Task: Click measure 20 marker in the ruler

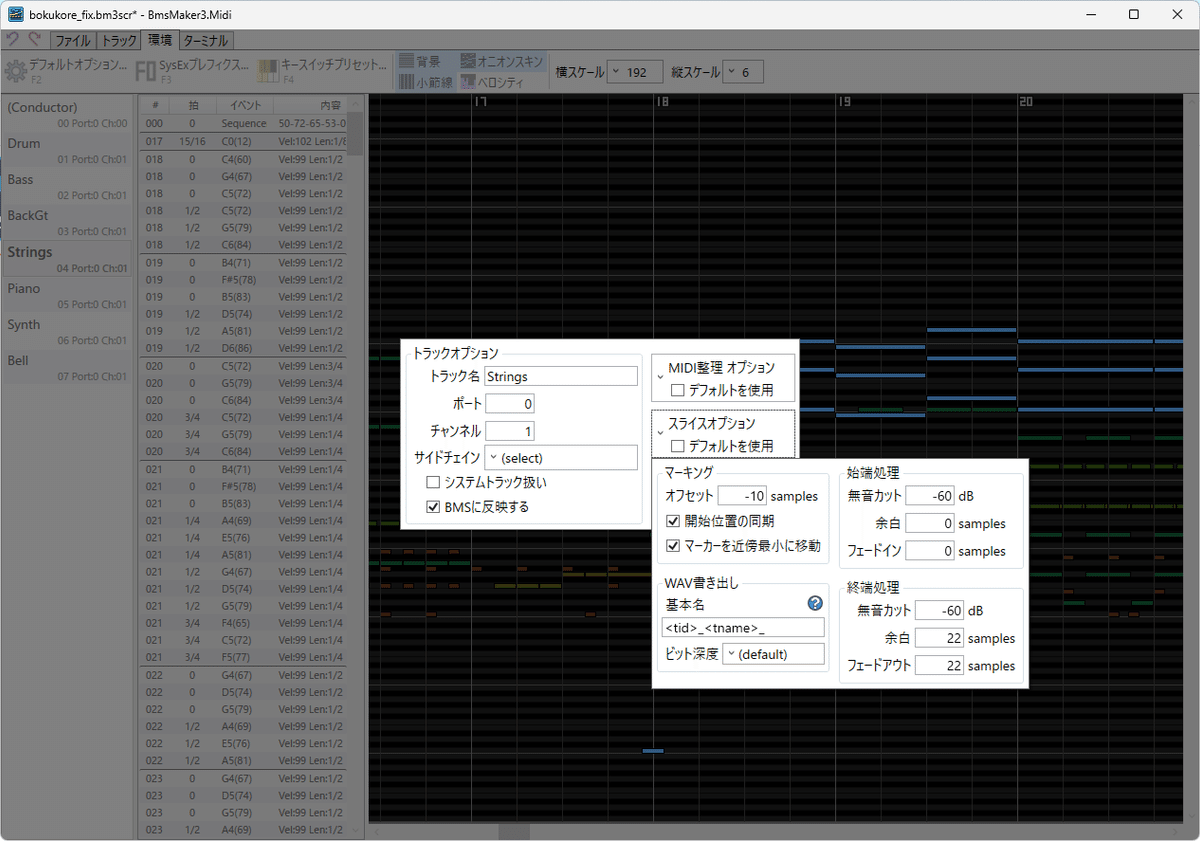Action: [x=1026, y=102]
